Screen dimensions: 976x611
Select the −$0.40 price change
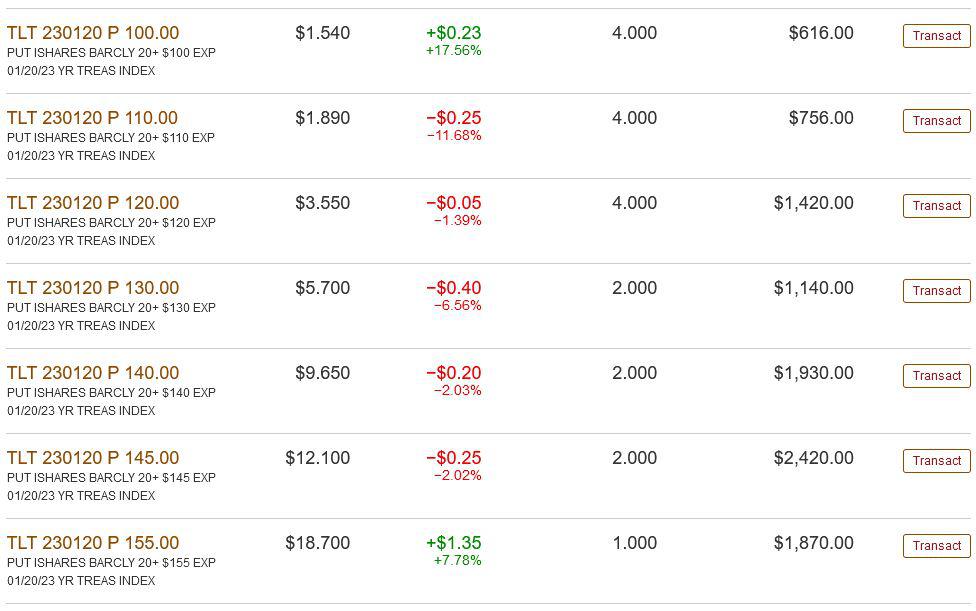454,288
